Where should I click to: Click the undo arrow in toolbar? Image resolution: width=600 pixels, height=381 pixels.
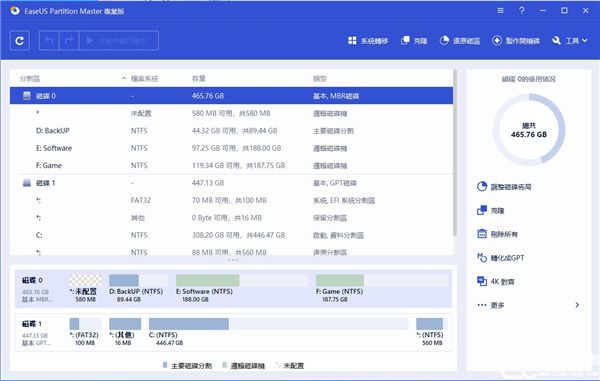click(x=49, y=41)
